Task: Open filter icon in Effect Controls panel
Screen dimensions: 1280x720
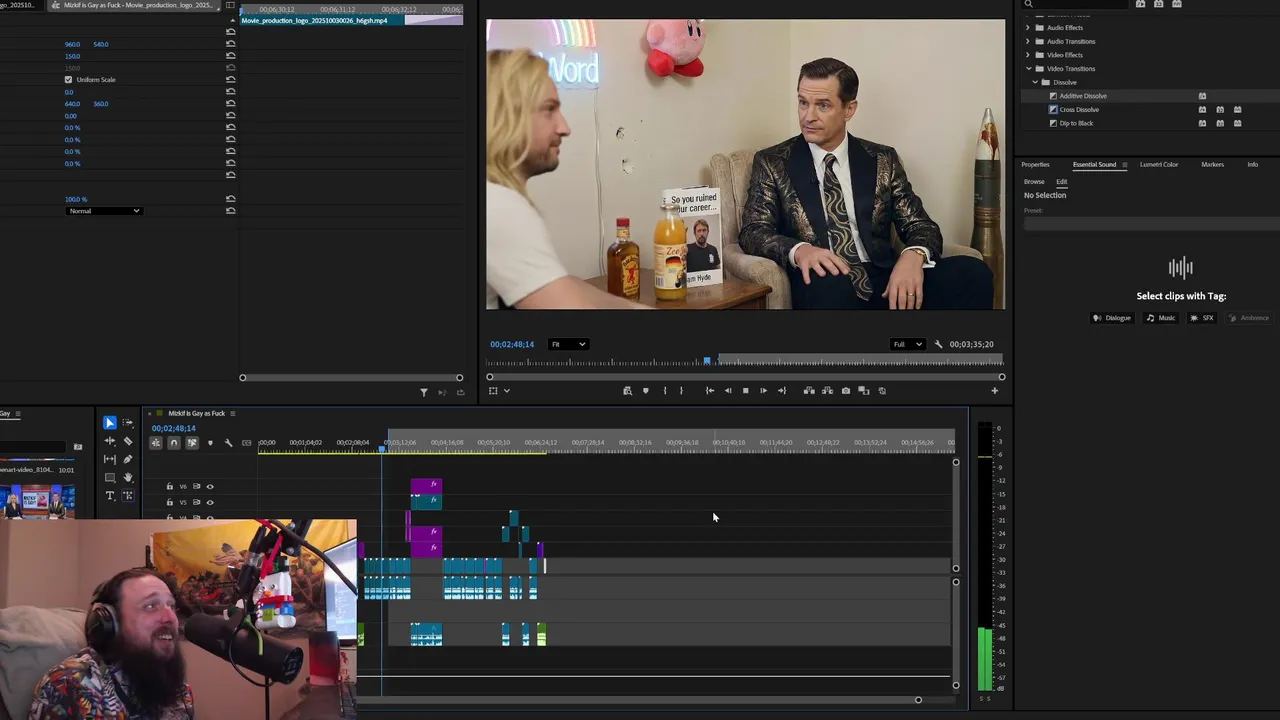Action: (423, 392)
